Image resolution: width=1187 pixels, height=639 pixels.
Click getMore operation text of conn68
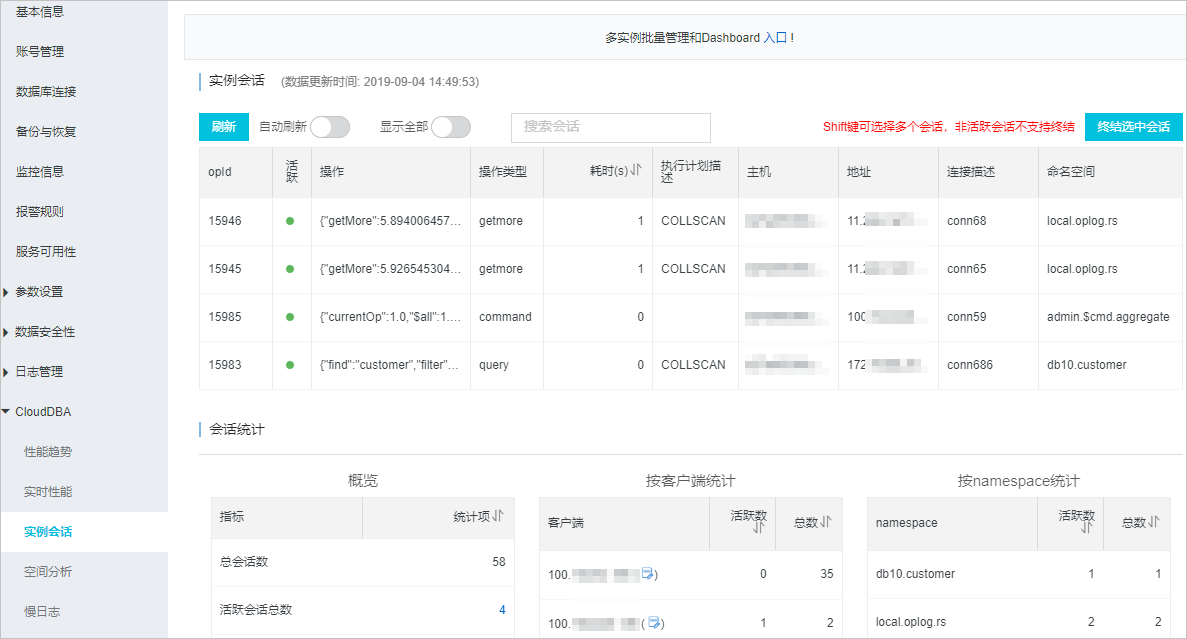390,221
